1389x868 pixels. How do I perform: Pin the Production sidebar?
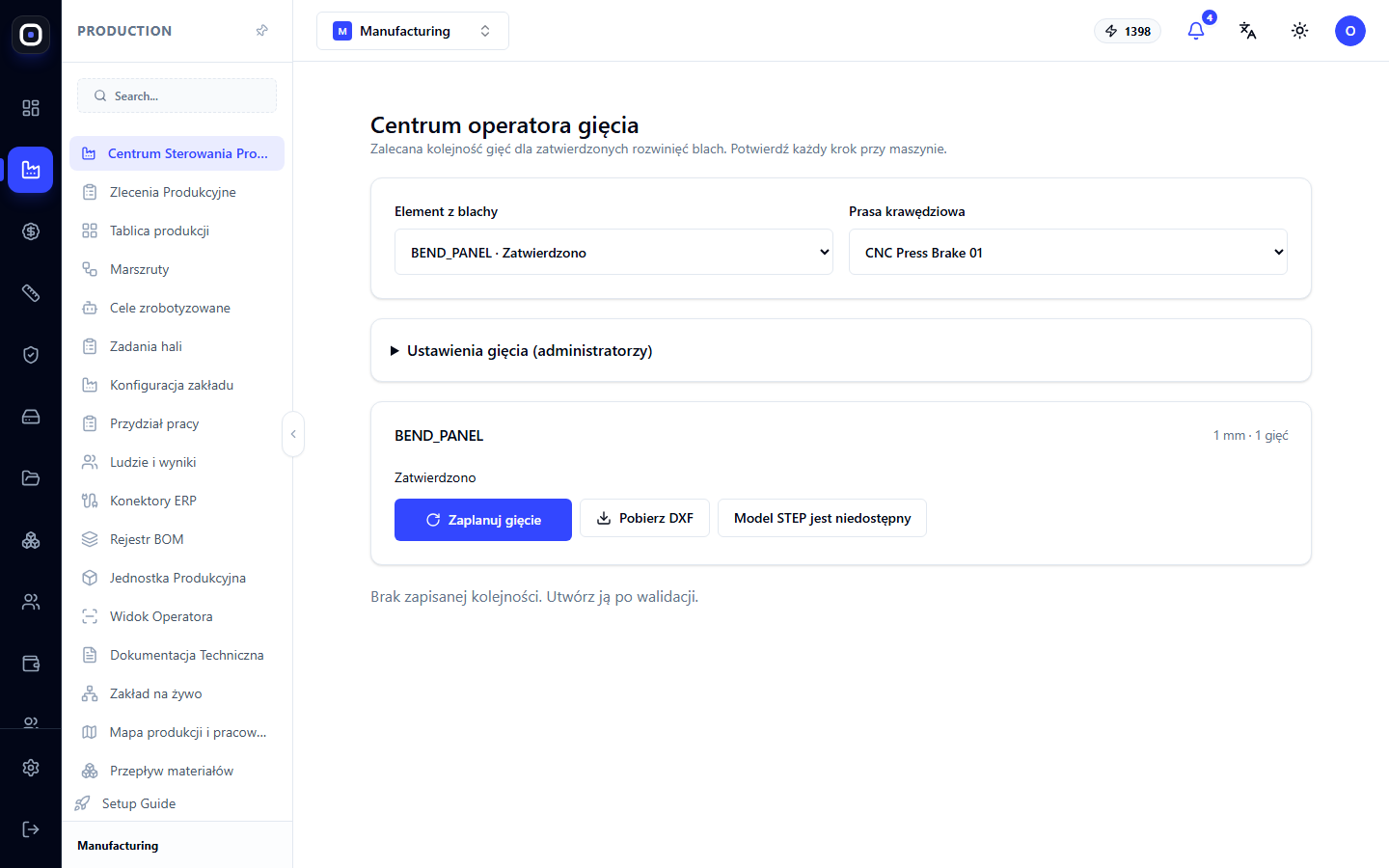coord(261,31)
